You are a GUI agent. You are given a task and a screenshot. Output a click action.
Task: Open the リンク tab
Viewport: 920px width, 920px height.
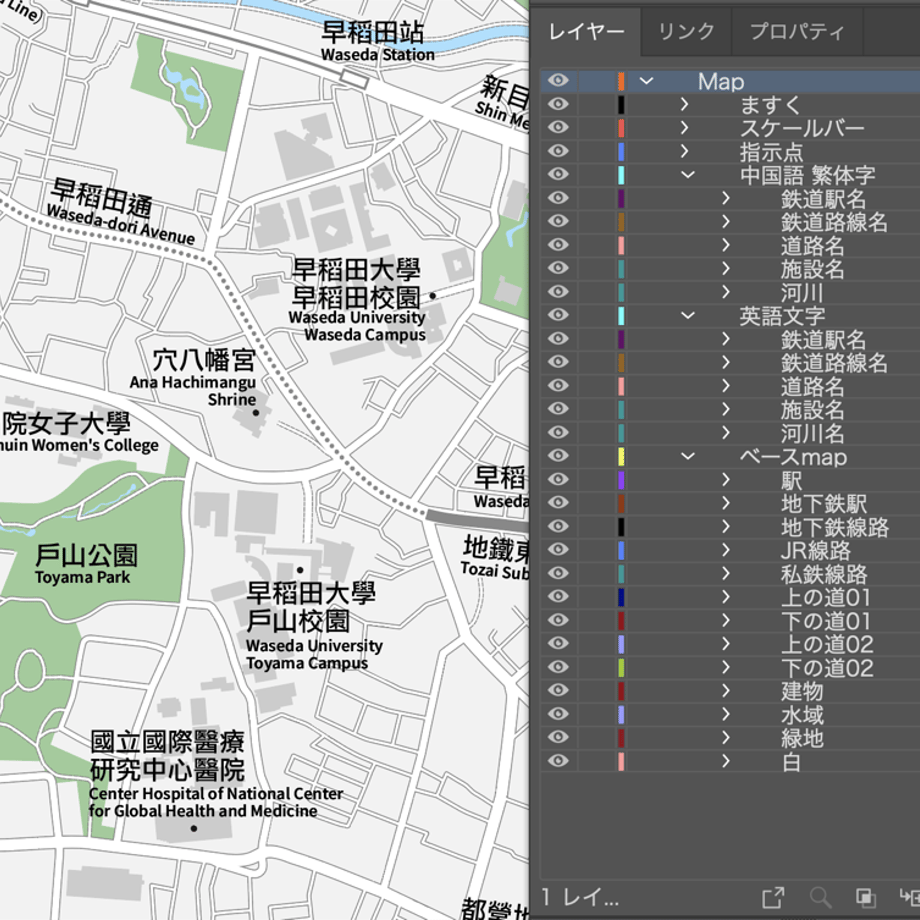point(686,31)
